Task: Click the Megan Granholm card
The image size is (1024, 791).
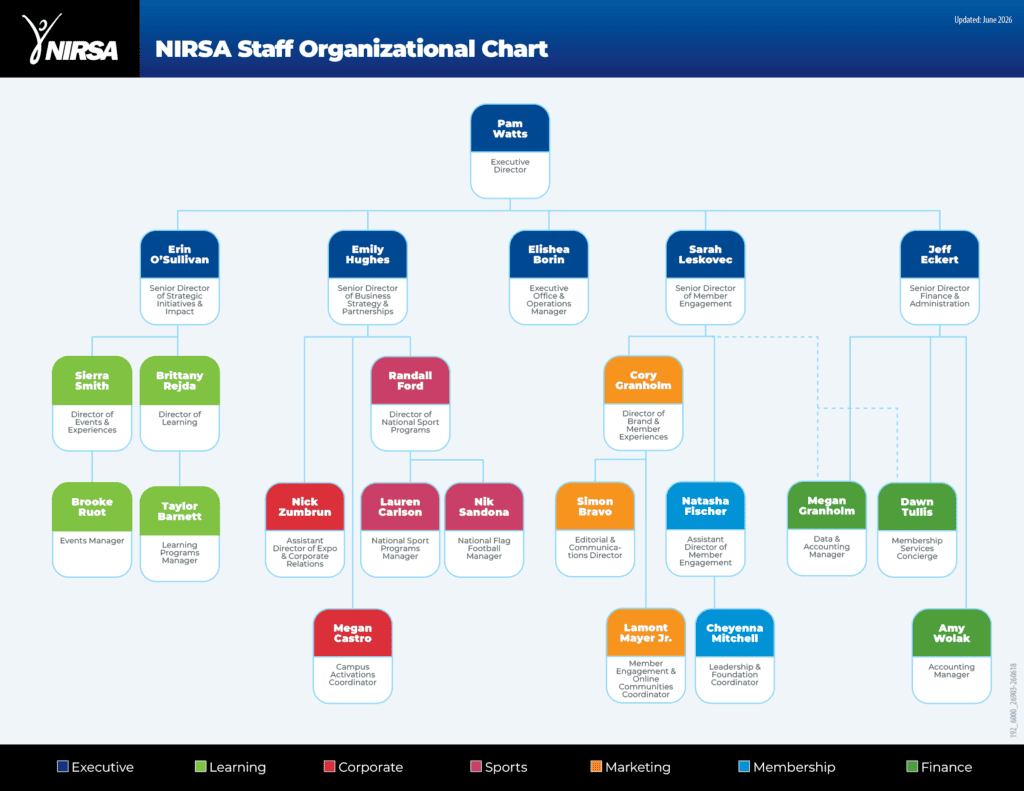Action: pos(827,528)
